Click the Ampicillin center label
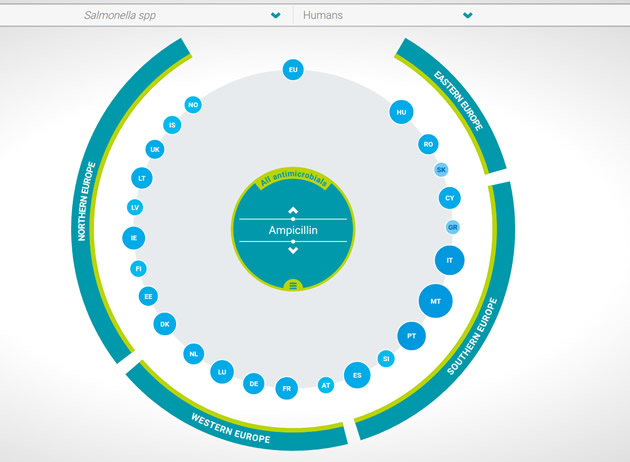This screenshot has width=630, height=462. click(293, 230)
